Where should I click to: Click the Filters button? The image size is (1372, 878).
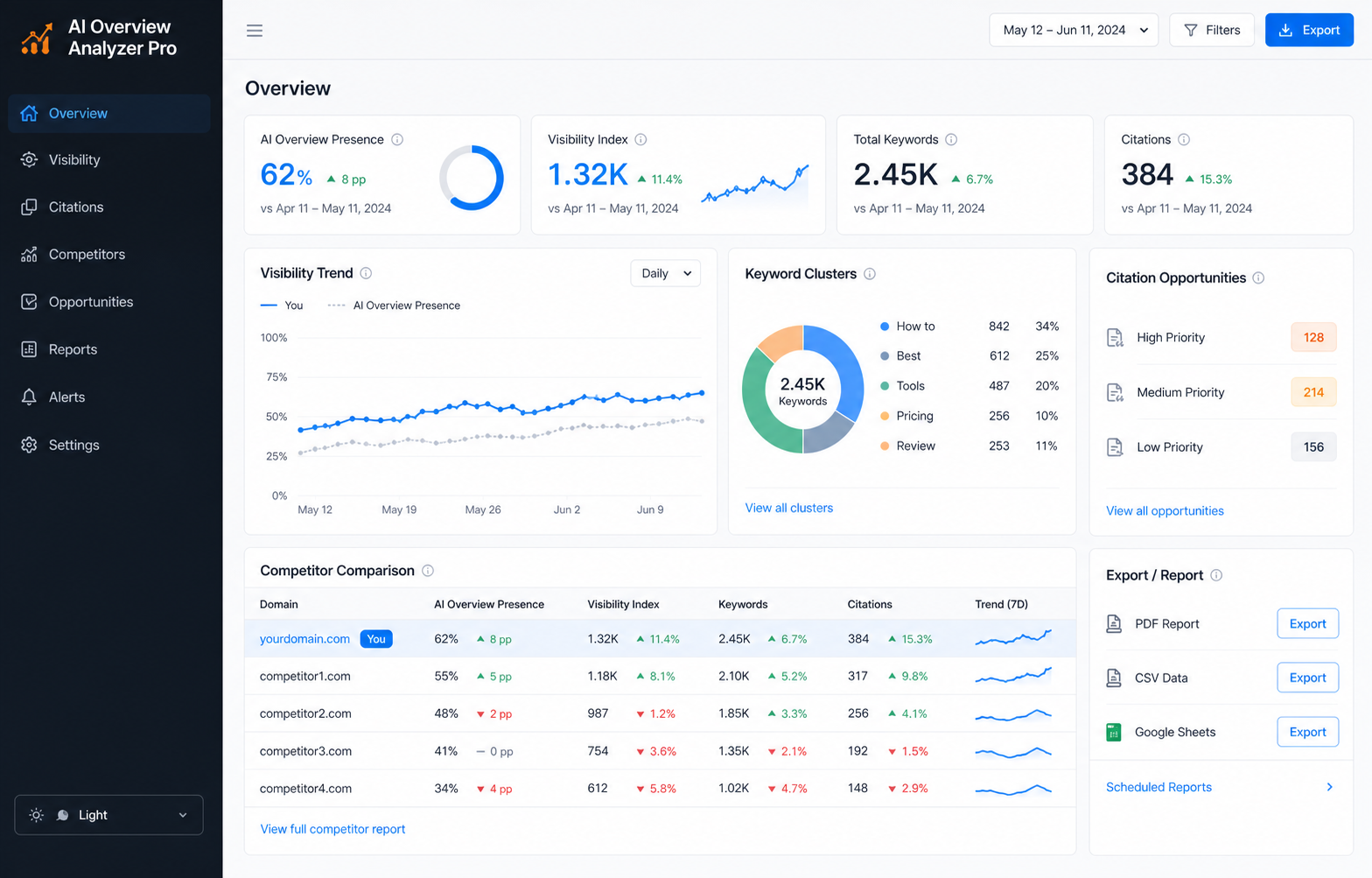(x=1212, y=30)
